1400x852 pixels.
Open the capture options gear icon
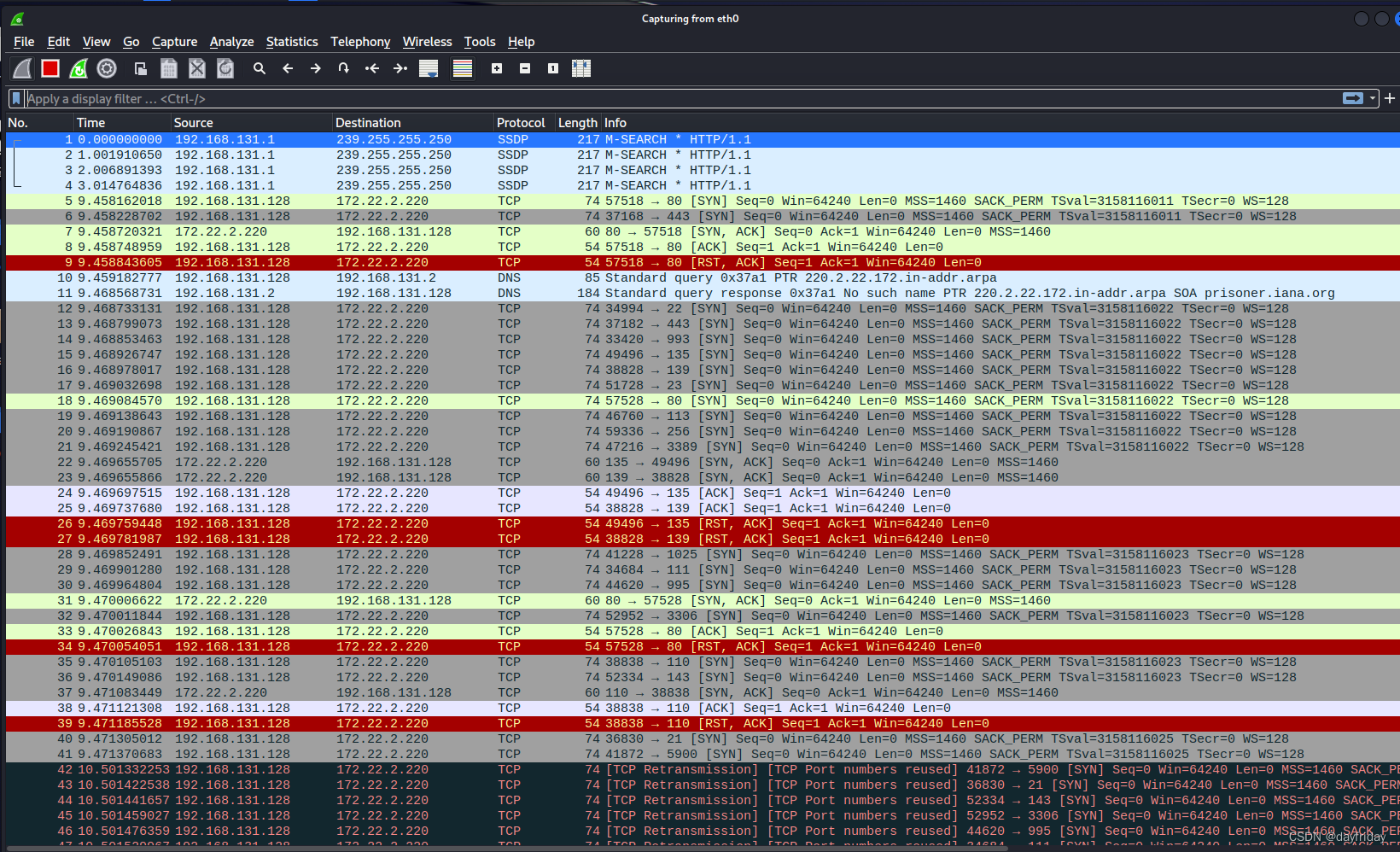point(107,68)
